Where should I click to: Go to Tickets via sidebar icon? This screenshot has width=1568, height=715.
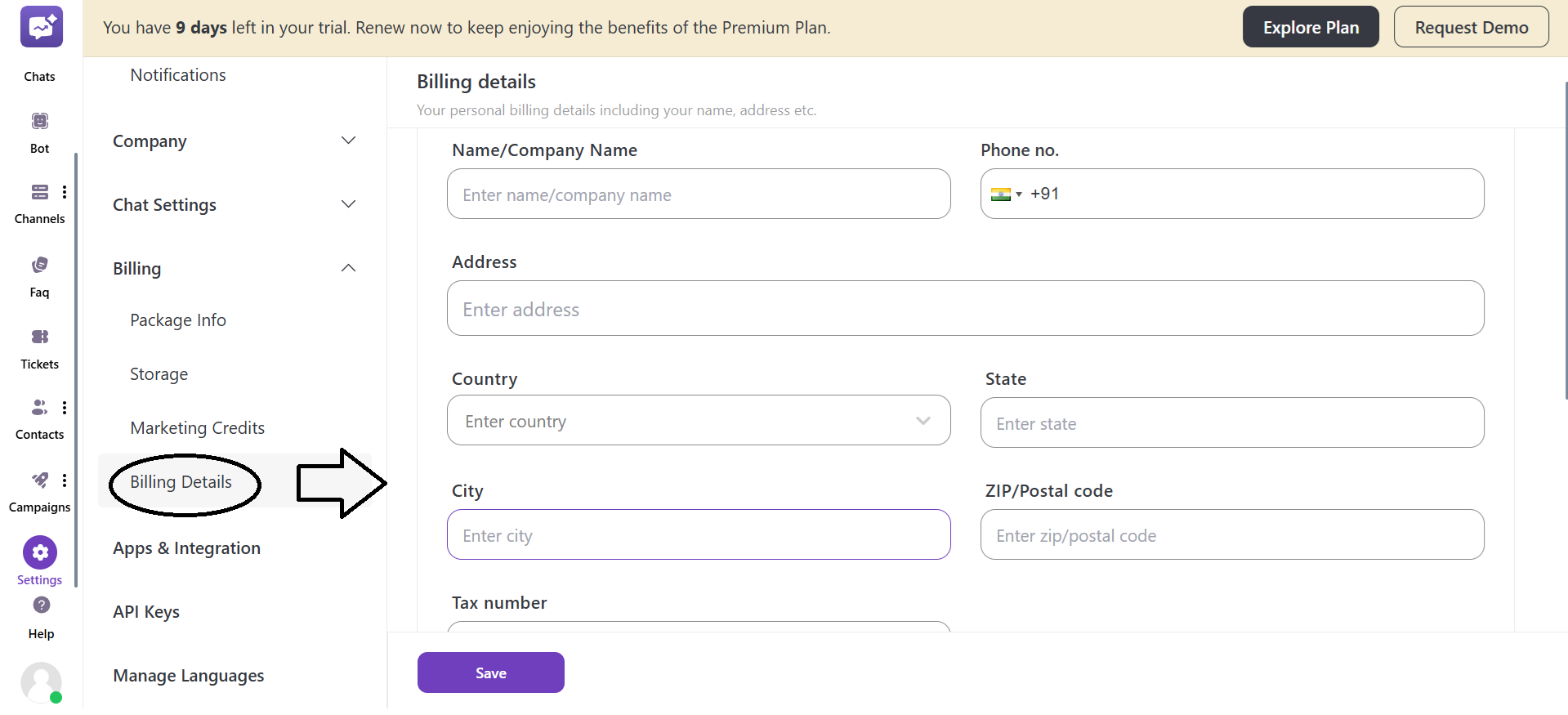point(39,337)
